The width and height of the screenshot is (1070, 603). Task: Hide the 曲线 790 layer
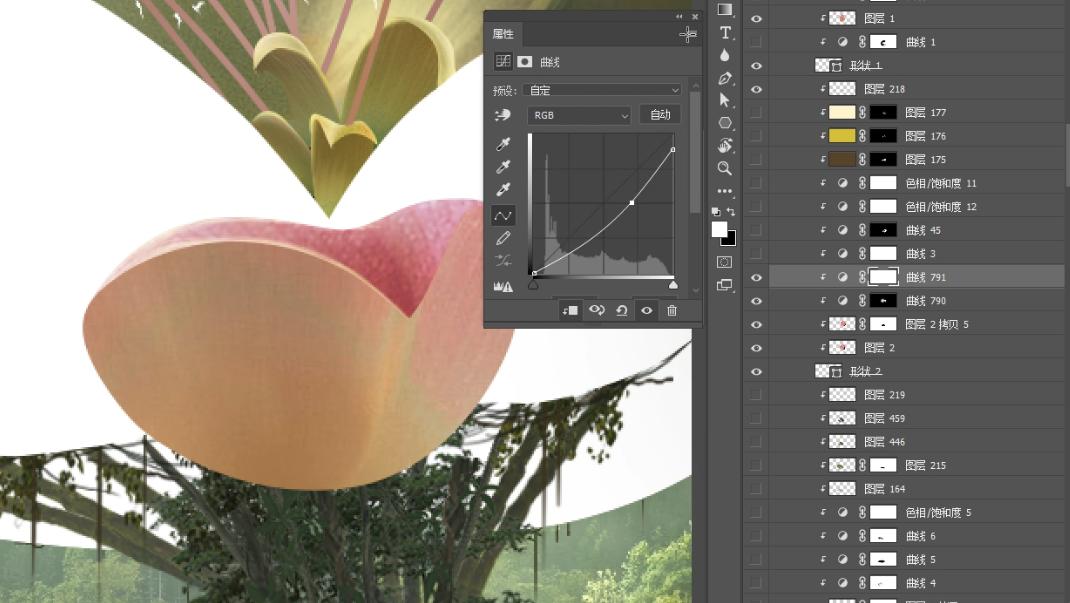click(756, 301)
